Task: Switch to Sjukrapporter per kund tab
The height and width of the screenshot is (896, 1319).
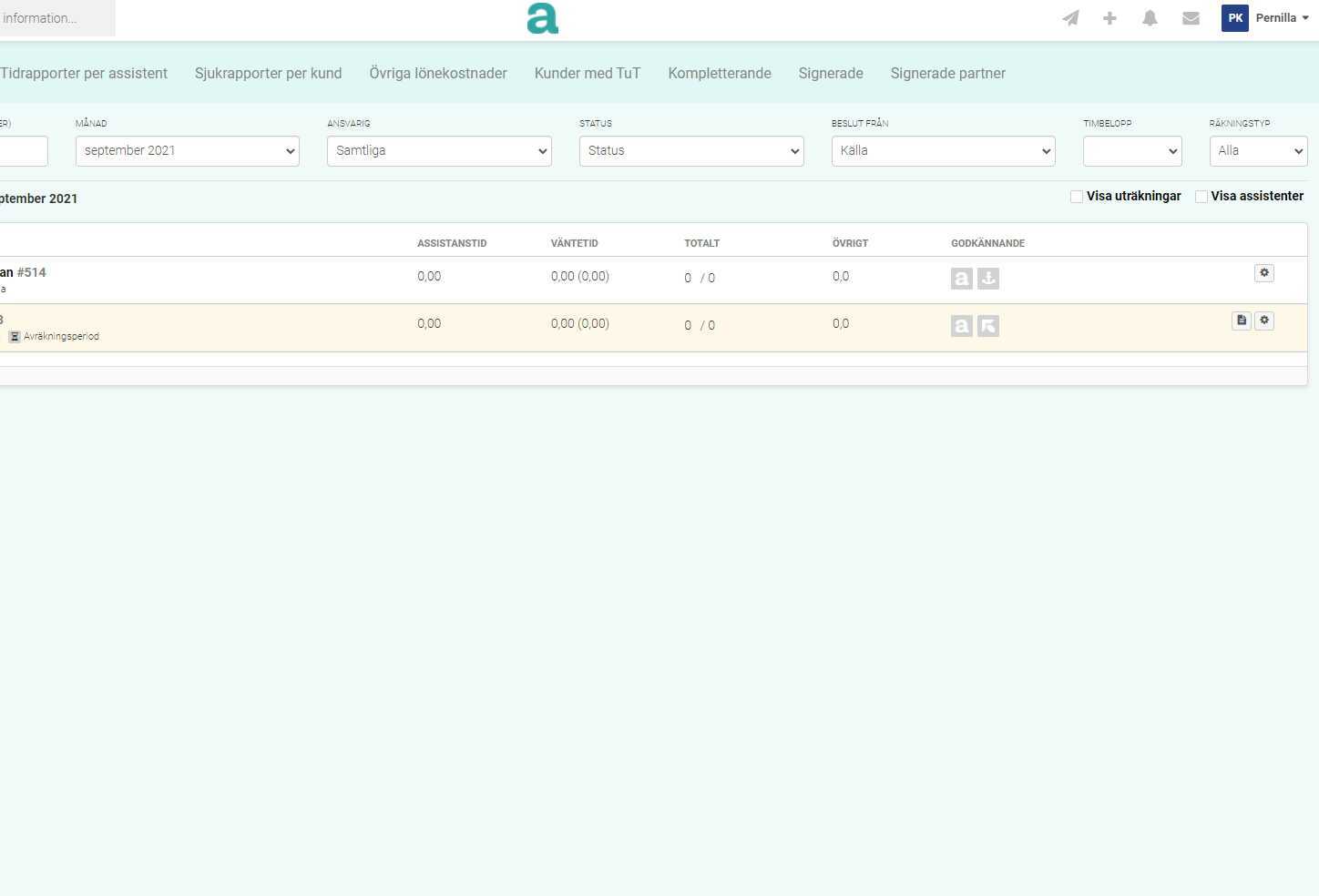Action: [x=268, y=74]
